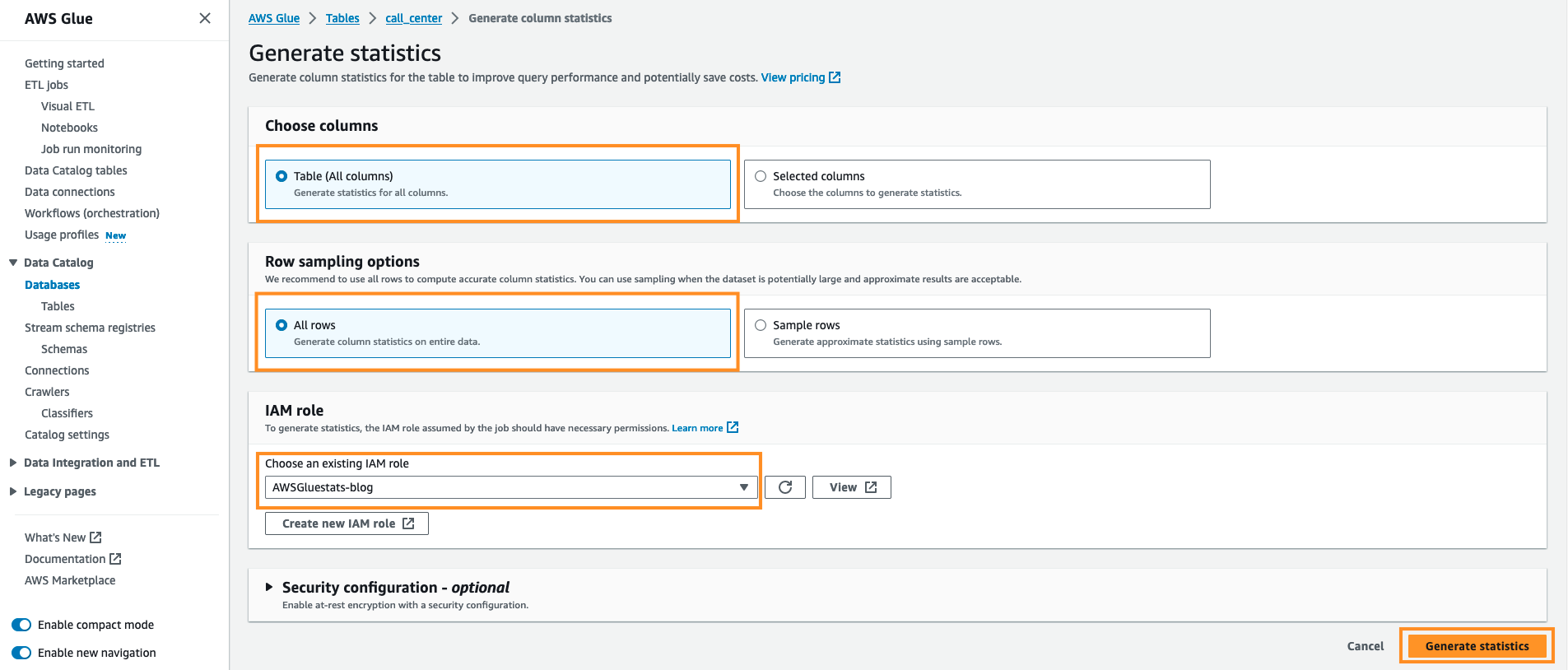Screen dimensions: 1568x670
Task: Open Tables under Data Catalog
Action: pyautogui.click(x=58, y=306)
